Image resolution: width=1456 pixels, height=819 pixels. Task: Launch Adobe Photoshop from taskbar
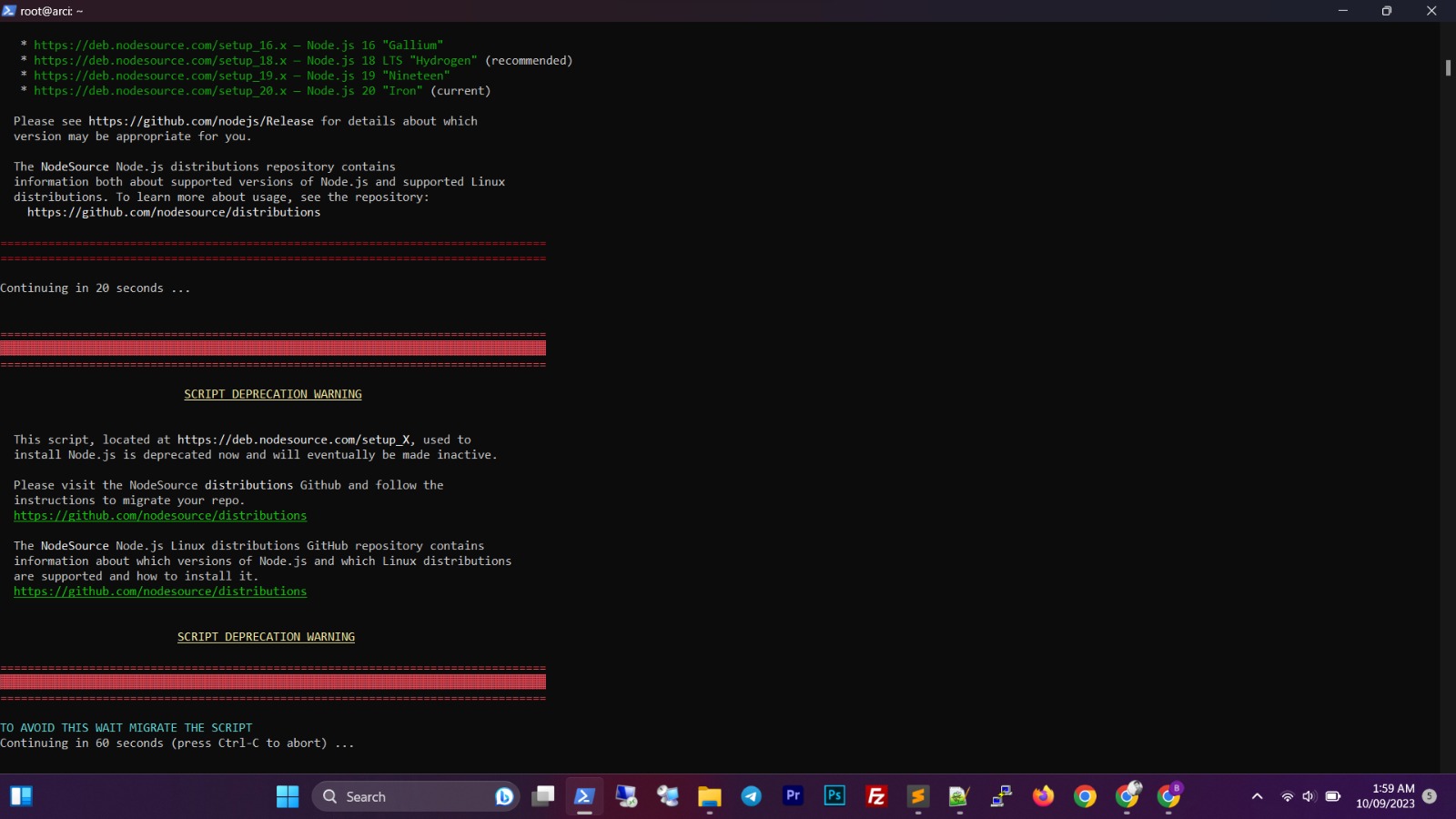[834, 796]
